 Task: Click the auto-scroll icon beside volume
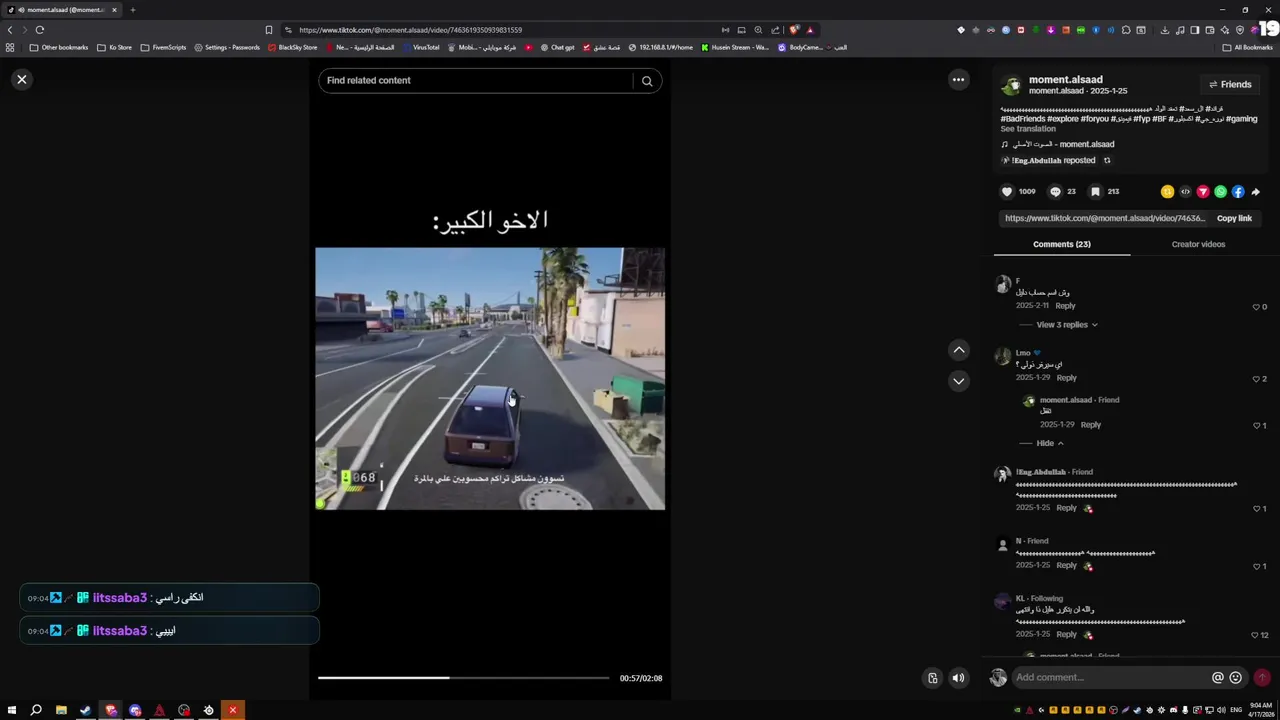click(x=932, y=678)
